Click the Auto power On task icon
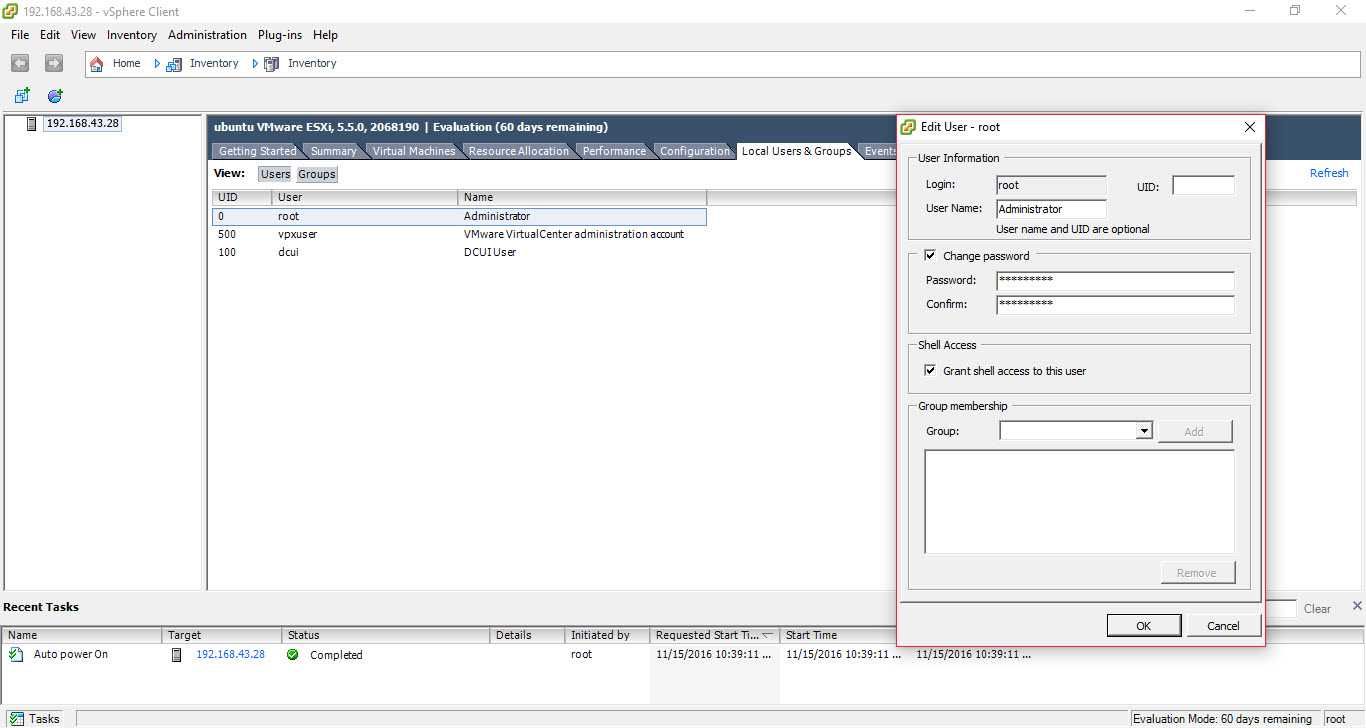This screenshot has height=728, width=1366. [16, 654]
